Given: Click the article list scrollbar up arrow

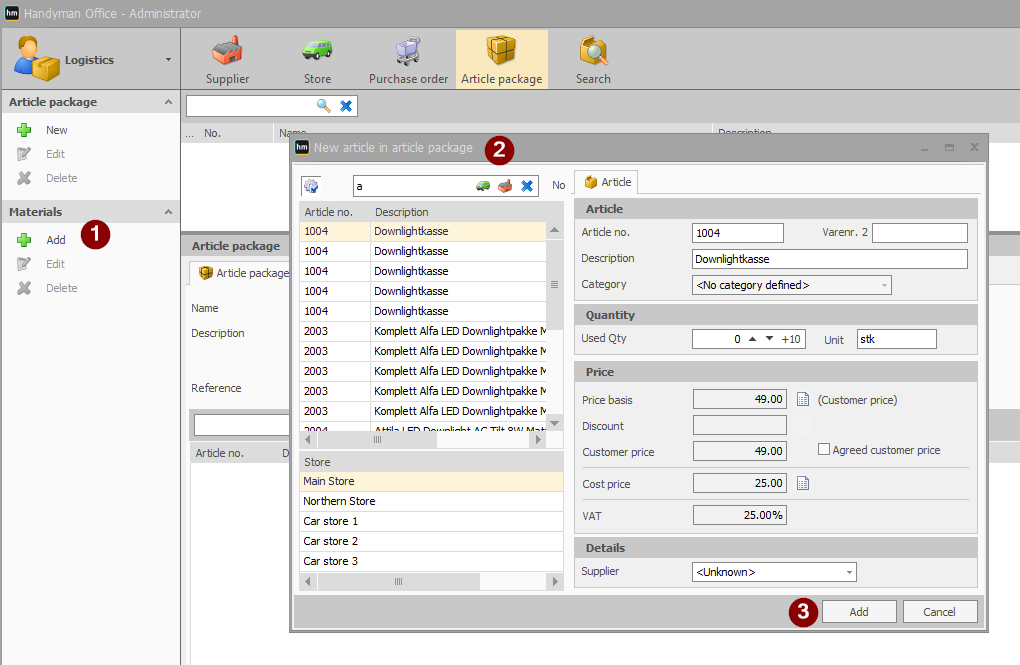Looking at the screenshot, I should tap(555, 230).
